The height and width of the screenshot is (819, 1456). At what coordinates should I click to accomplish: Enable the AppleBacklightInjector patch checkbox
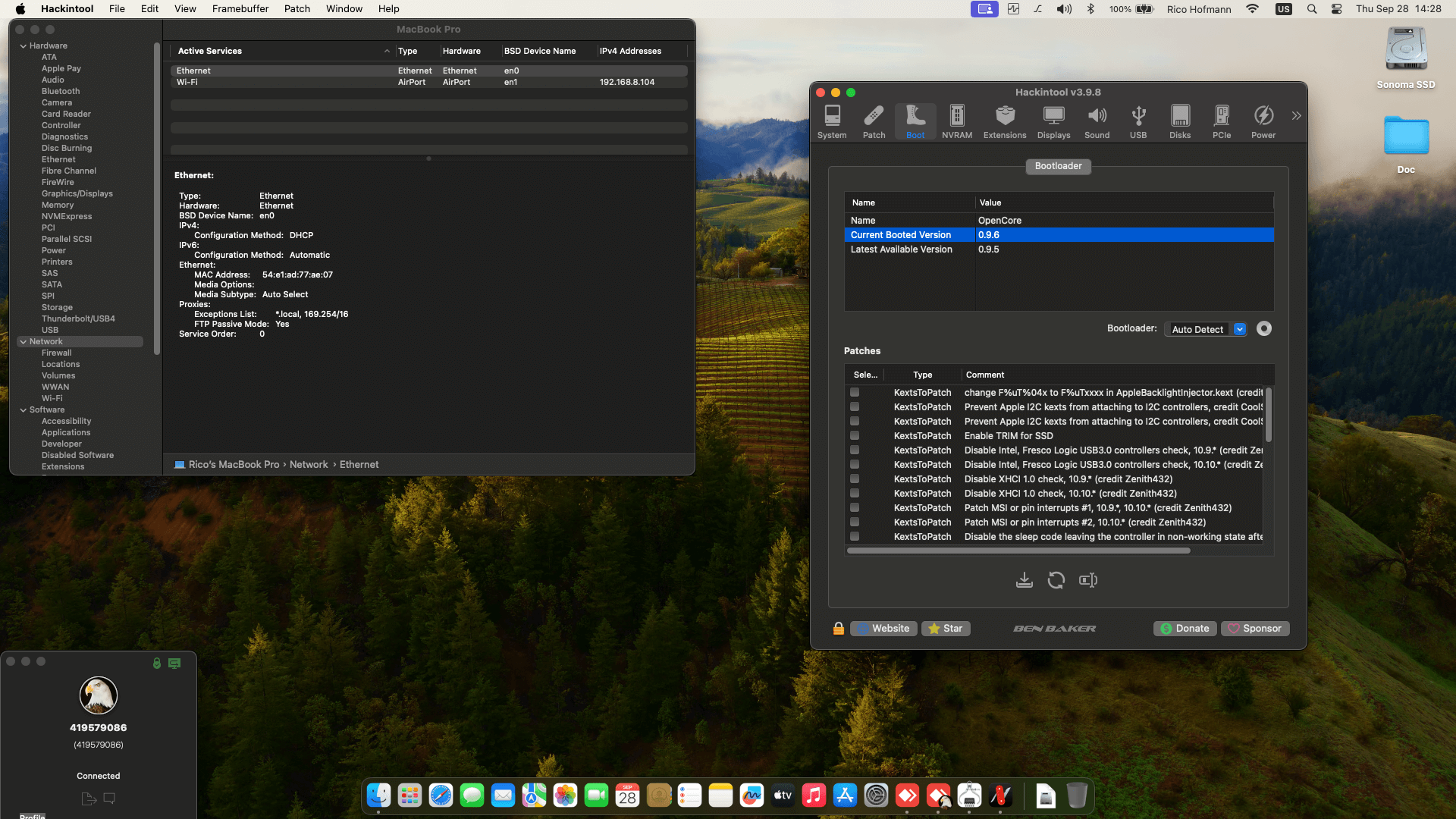pos(855,393)
